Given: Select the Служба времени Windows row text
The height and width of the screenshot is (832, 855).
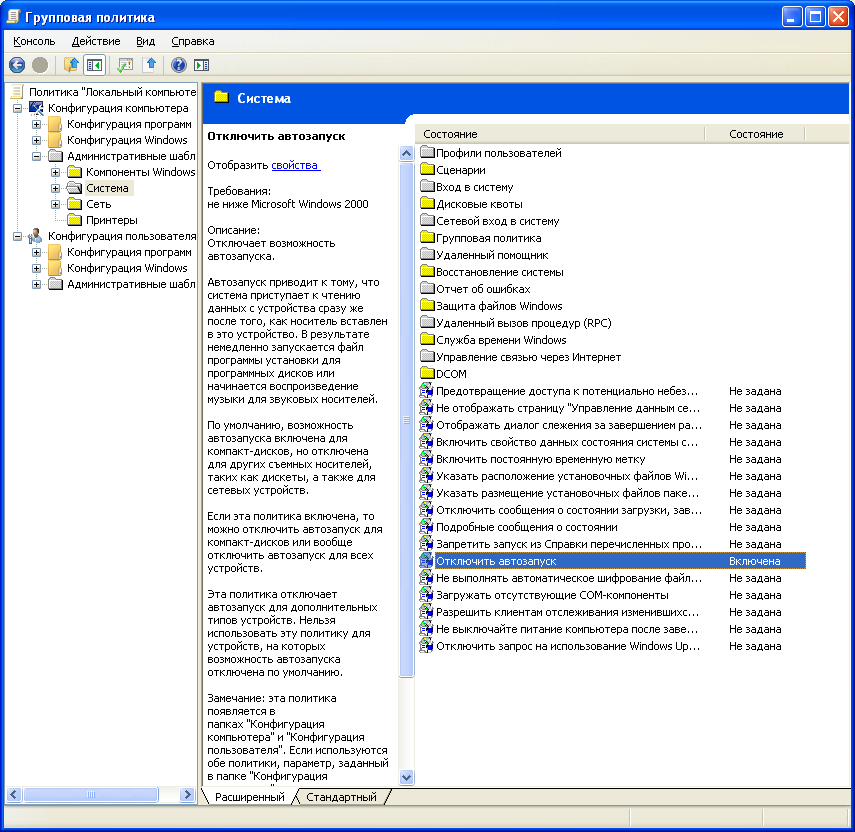Looking at the screenshot, I should [501, 340].
